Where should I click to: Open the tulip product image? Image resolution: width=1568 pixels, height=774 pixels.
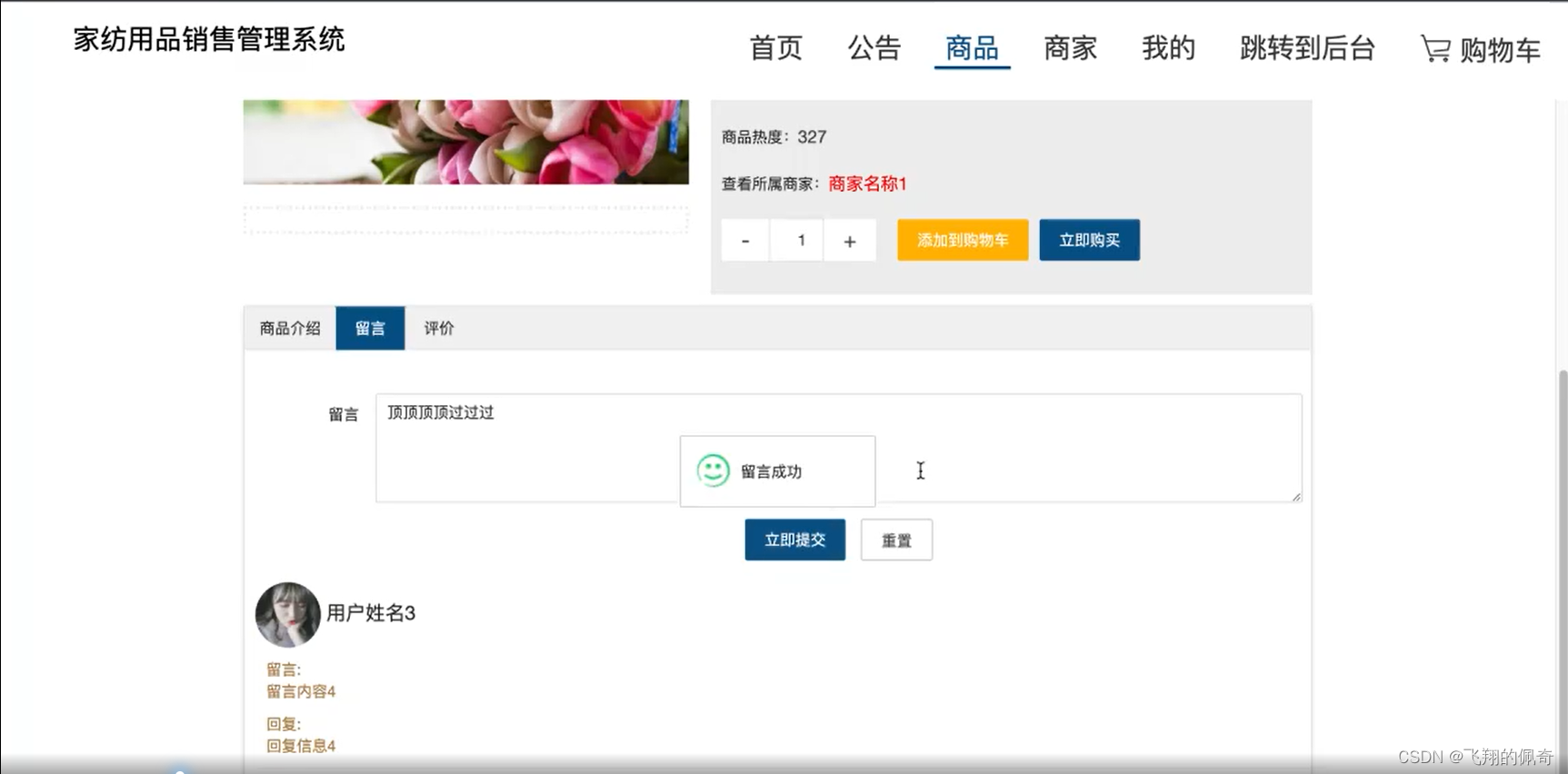pos(465,142)
